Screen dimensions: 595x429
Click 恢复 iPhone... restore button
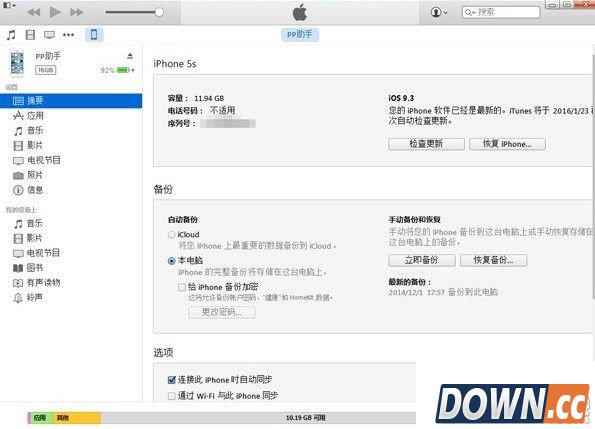[x=507, y=144]
